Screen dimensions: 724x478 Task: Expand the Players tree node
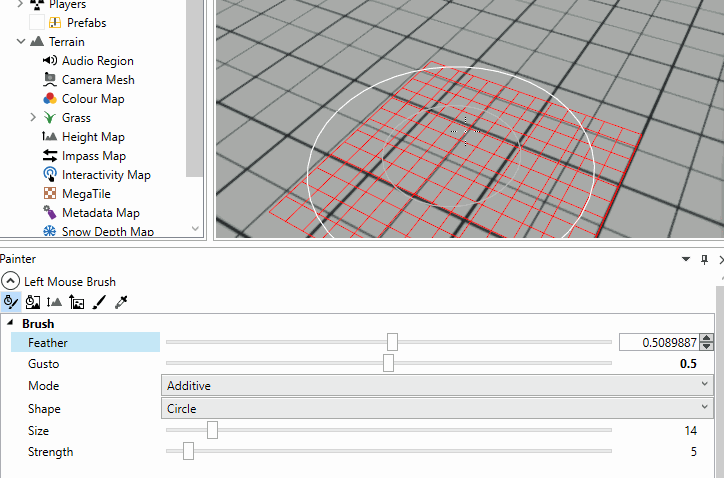point(20,5)
